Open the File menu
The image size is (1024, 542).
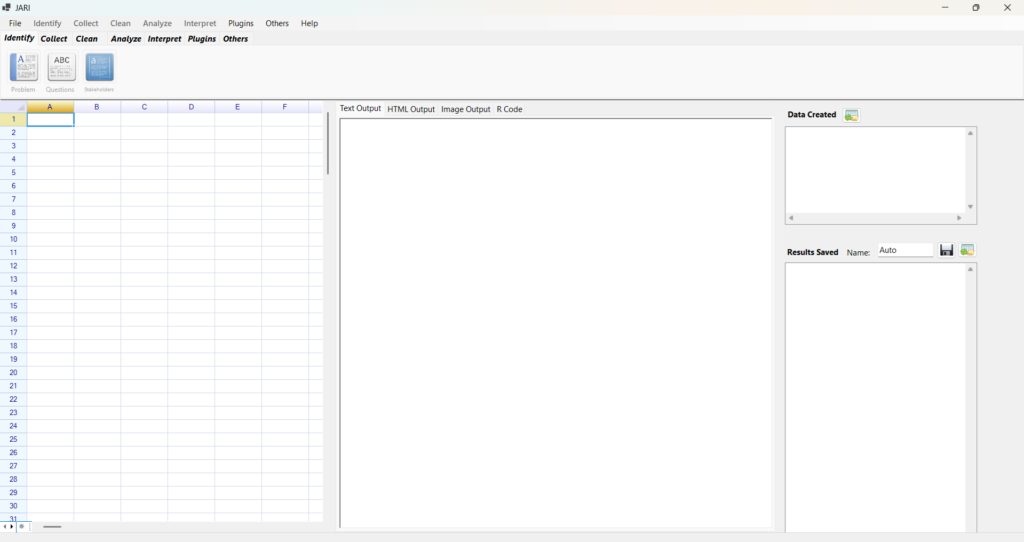click(x=15, y=23)
